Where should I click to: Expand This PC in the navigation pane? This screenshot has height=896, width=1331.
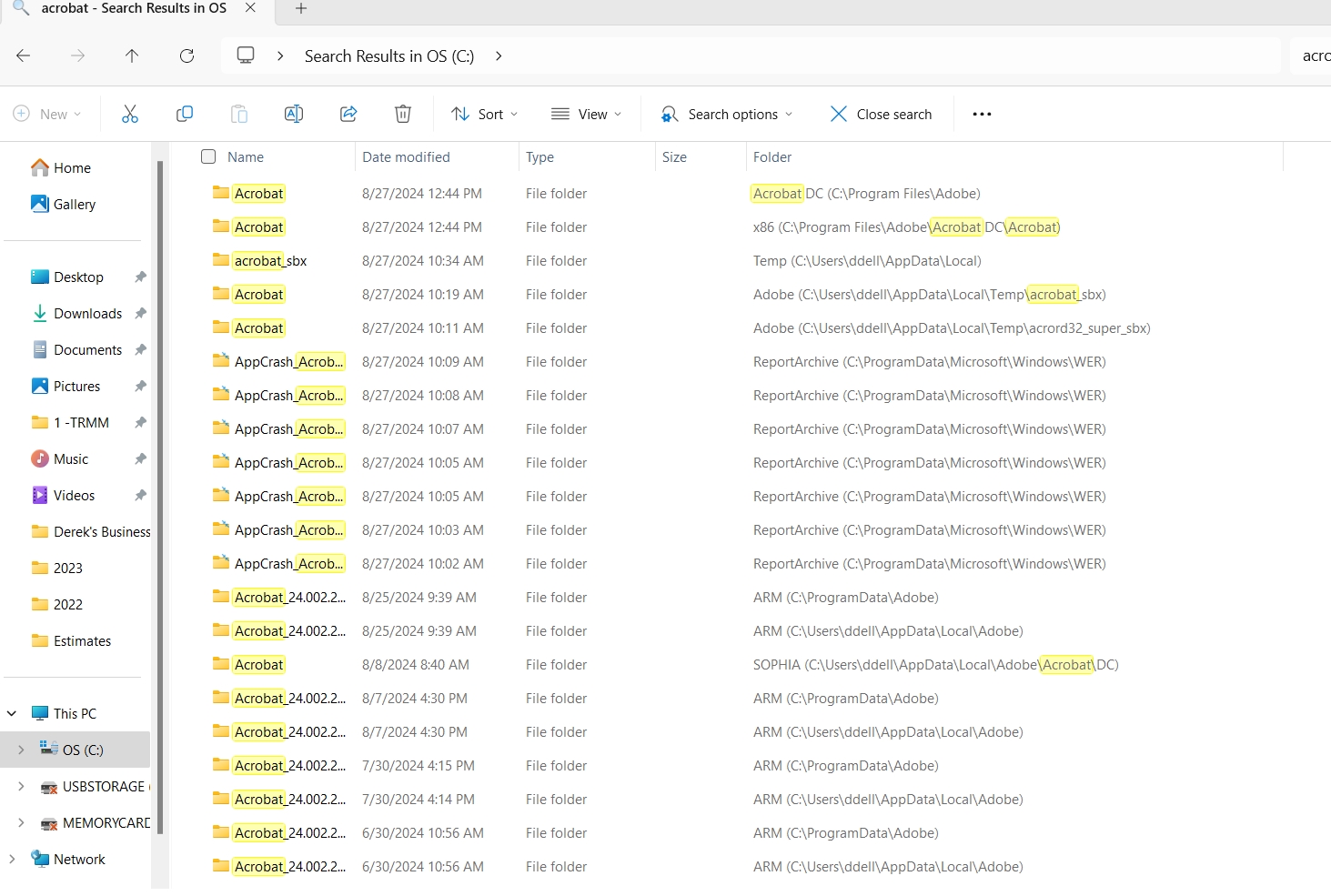[x=11, y=712]
